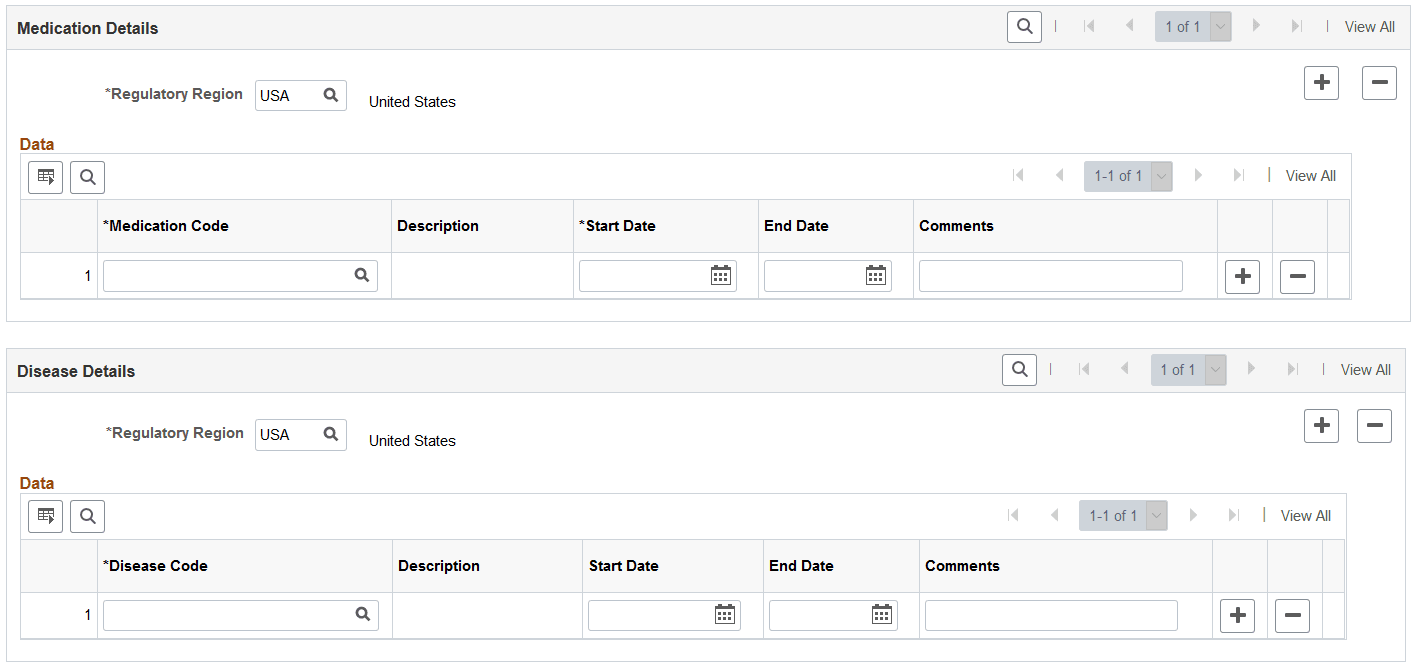
Task: Expand the medication Data grid '1-1 of 1' dropdown
Action: point(1161,176)
